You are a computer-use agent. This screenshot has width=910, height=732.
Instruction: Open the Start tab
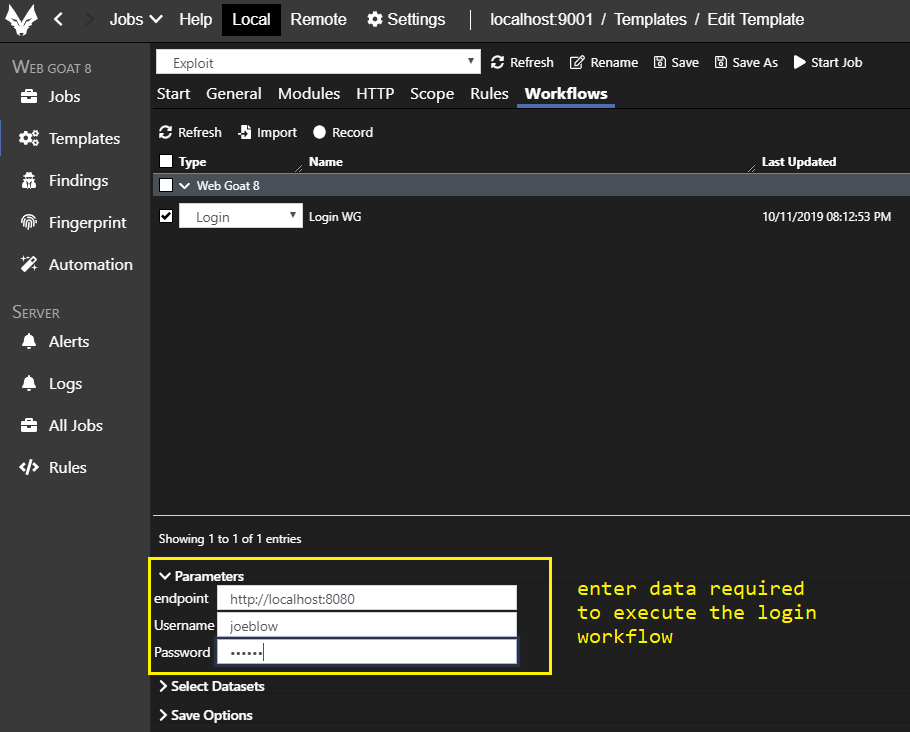(x=174, y=93)
